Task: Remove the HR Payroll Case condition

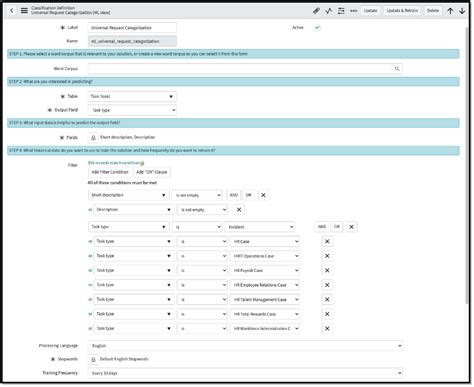Action: (327, 270)
